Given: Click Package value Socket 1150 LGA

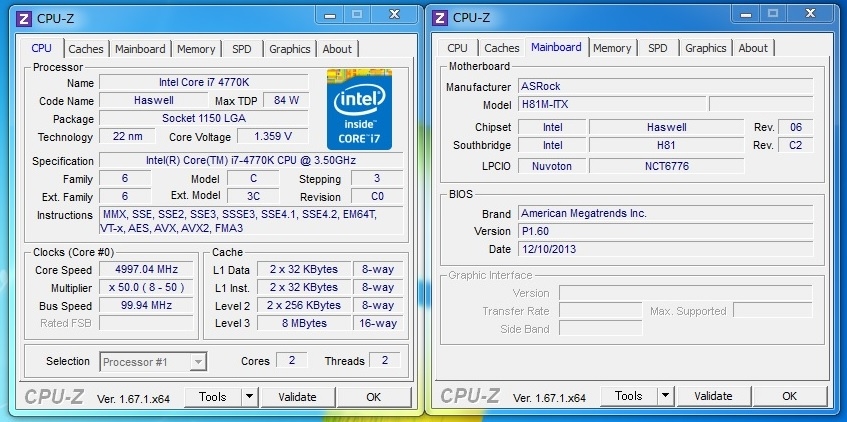Looking at the screenshot, I should click(204, 118).
